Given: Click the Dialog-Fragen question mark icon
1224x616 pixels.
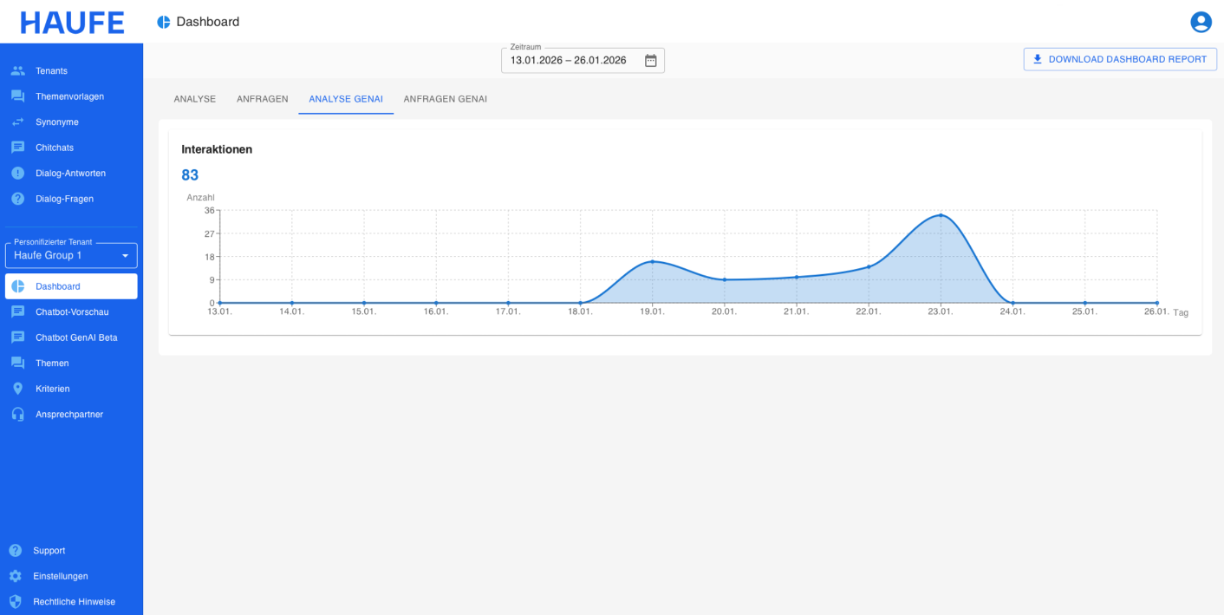Looking at the screenshot, I should 17,199.
